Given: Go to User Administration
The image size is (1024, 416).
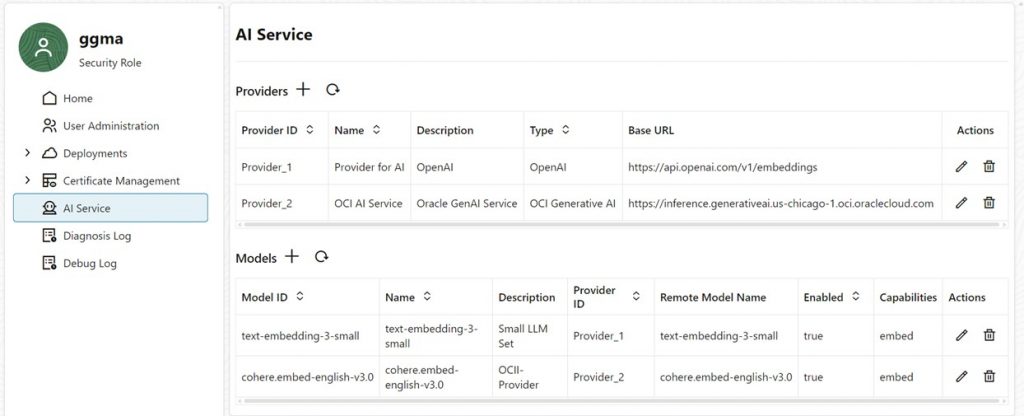Looking at the screenshot, I should pos(110,126).
